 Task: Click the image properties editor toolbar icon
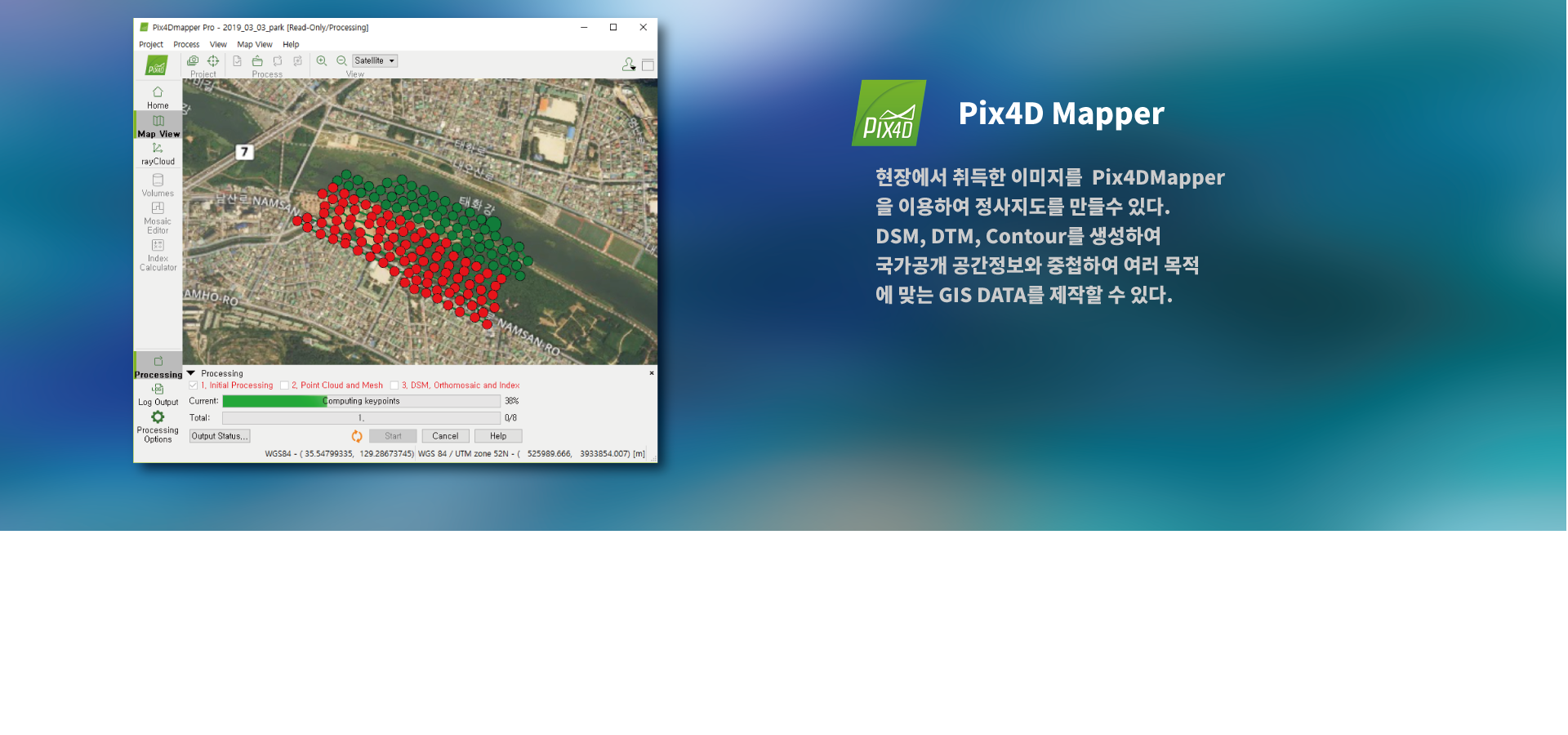tap(193, 61)
